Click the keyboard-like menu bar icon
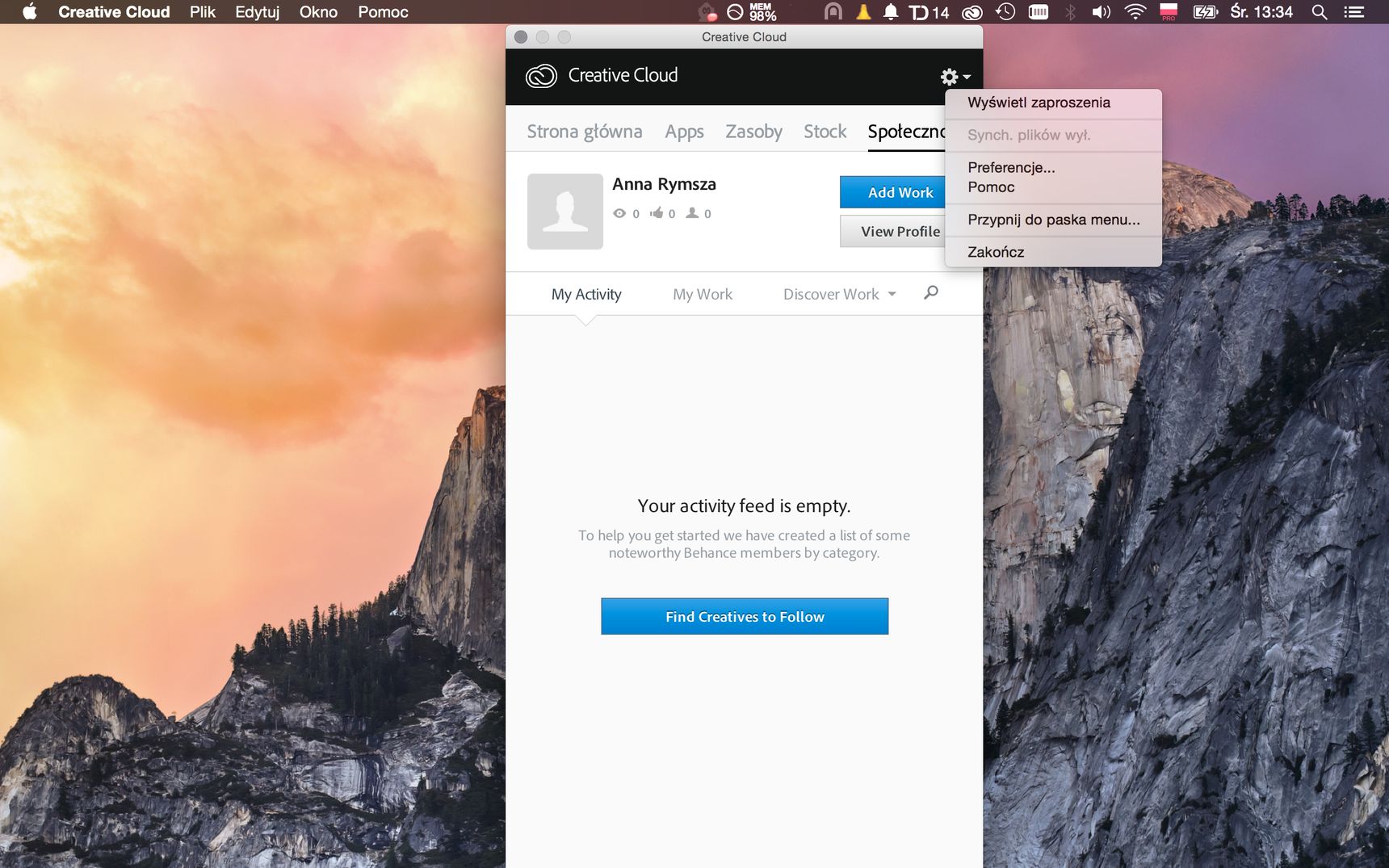Screen dimensions: 1389x868 [1039, 11]
